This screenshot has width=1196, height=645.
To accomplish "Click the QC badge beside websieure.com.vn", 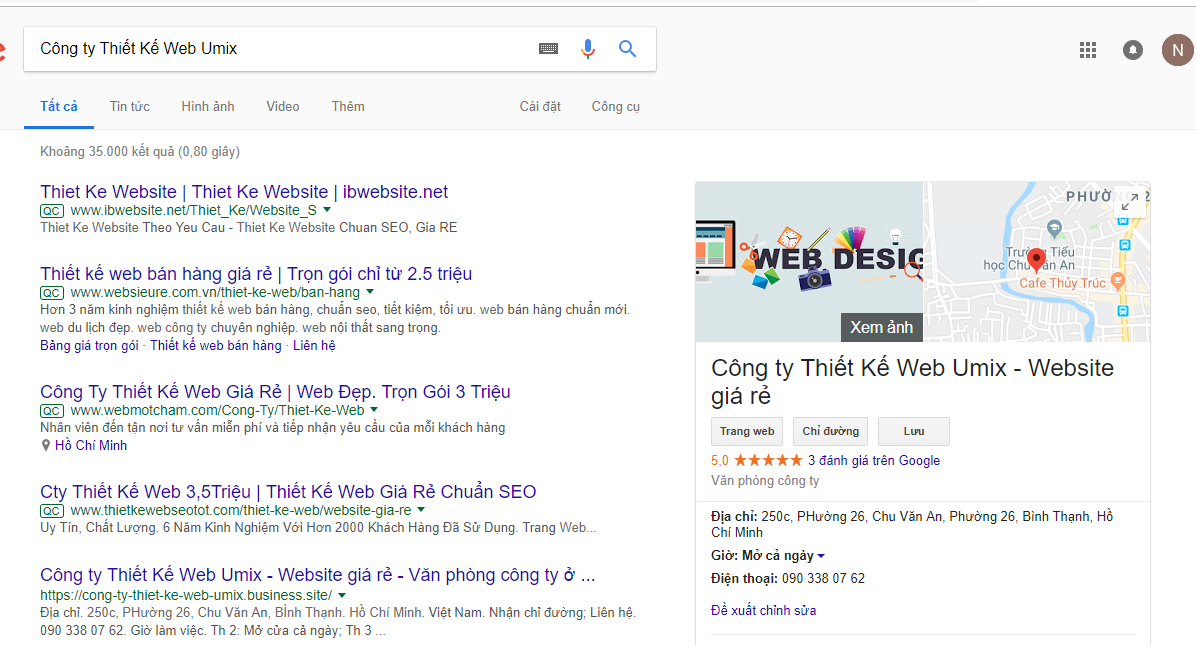I will click(52, 294).
